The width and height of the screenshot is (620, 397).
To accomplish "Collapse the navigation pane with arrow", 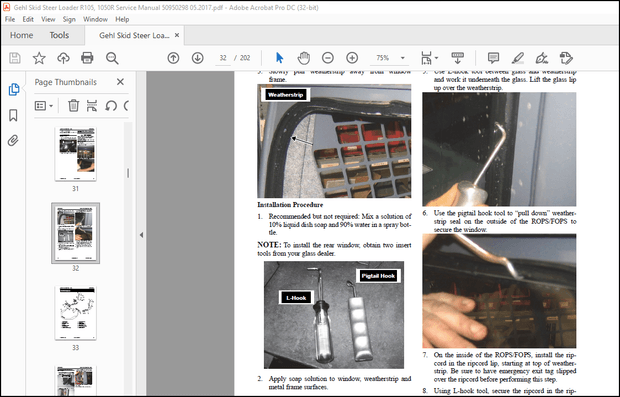I will 141,235.
